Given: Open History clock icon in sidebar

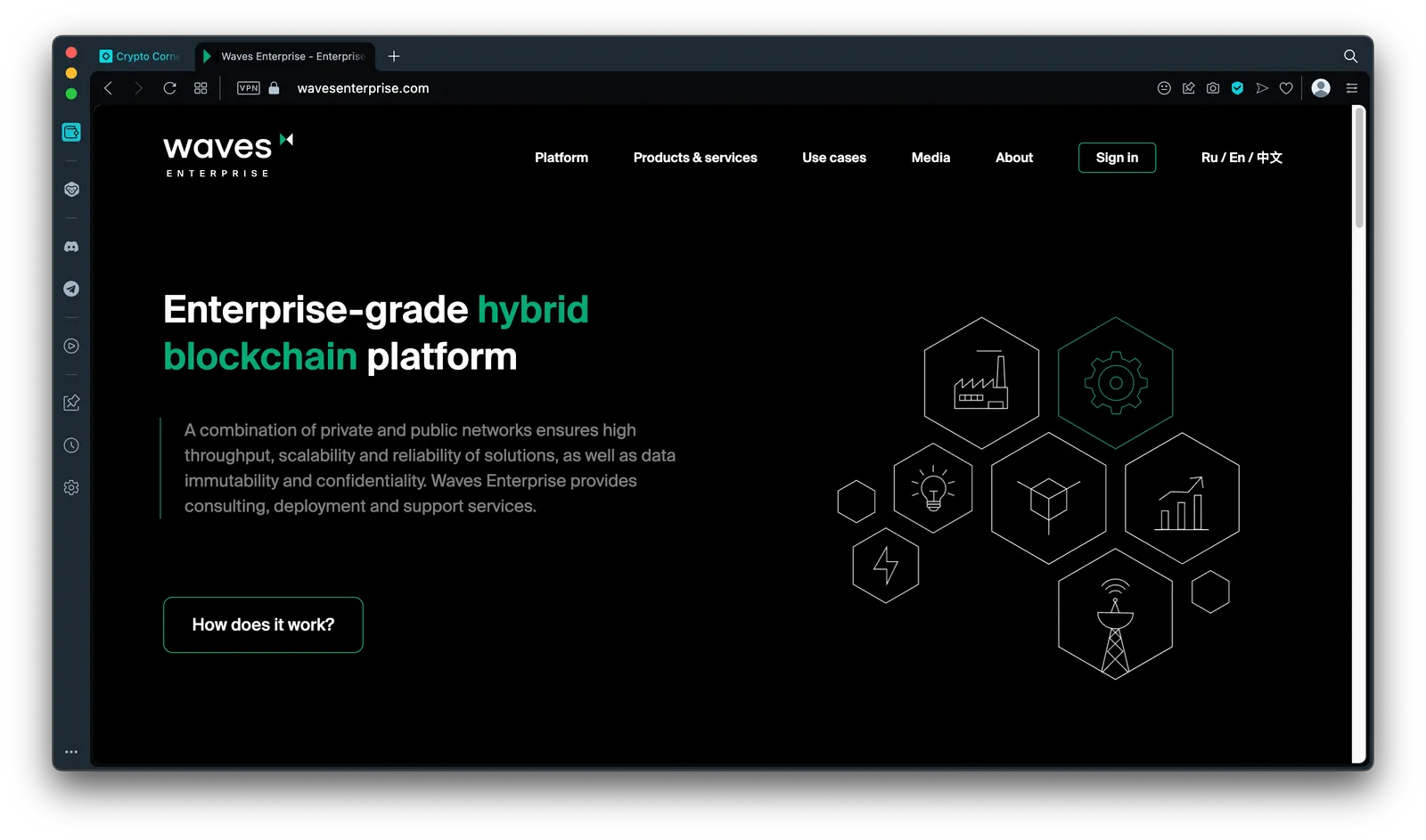Looking at the screenshot, I should pos(71,445).
